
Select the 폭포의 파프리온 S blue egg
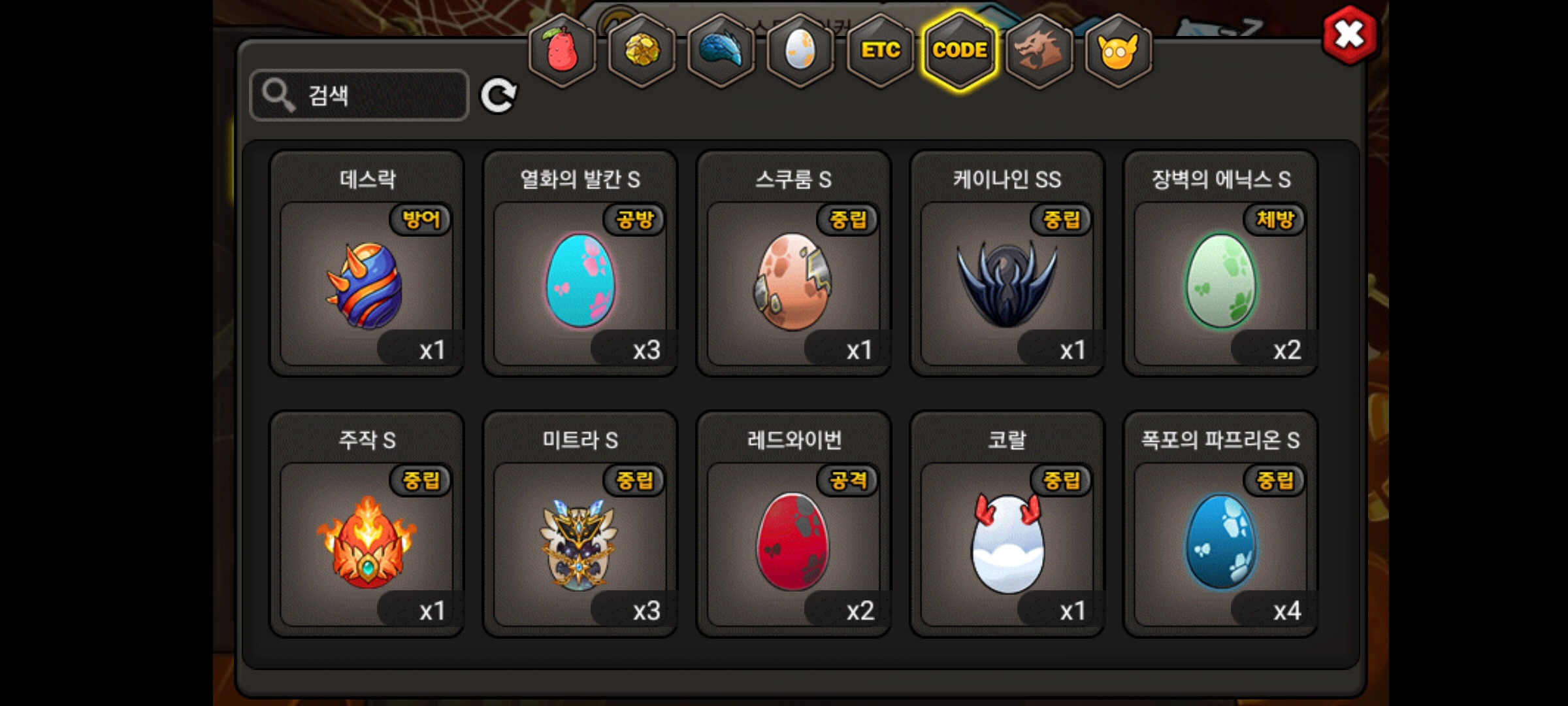tap(1220, 524)
